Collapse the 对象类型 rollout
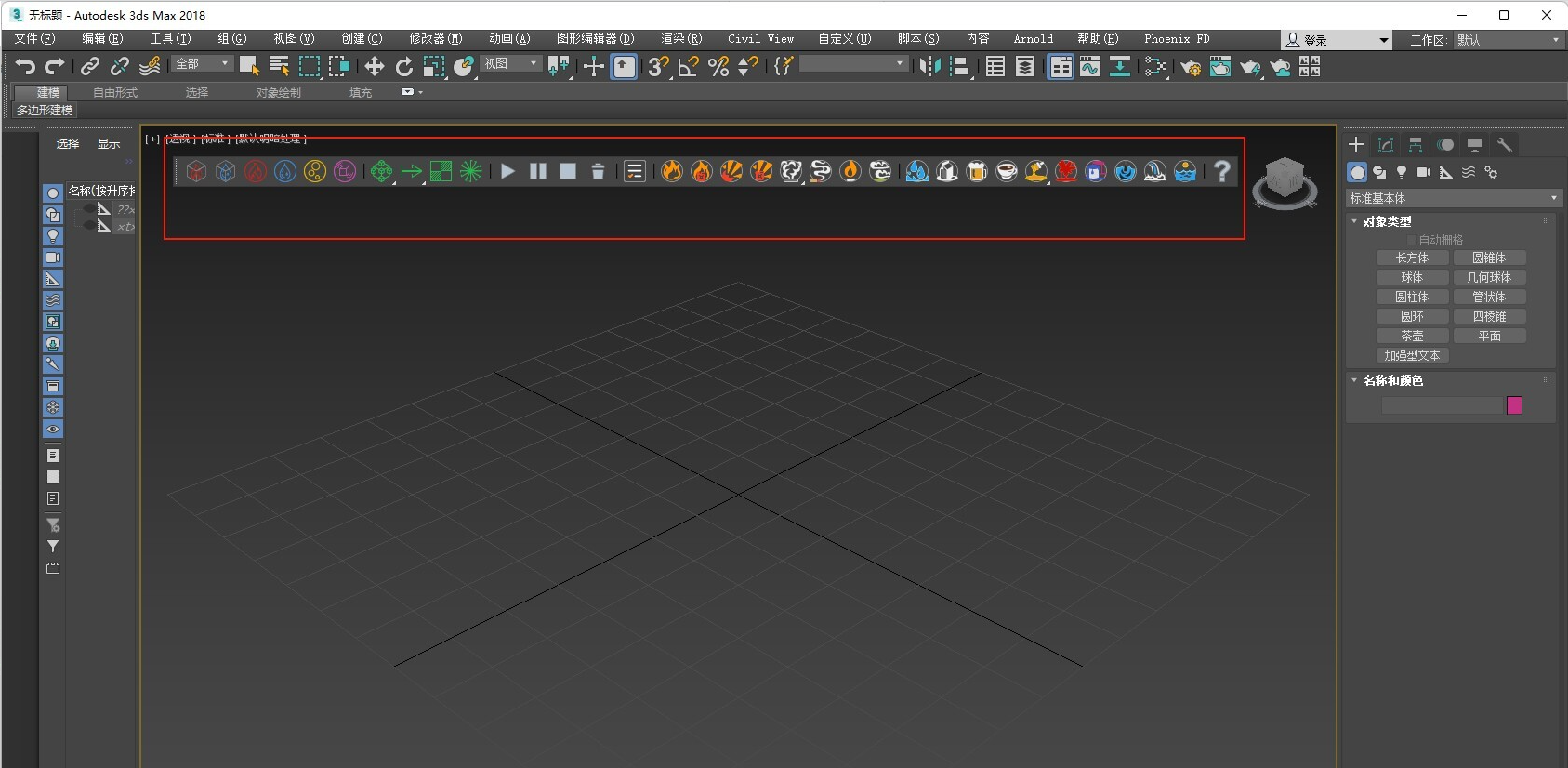1568x768 pixels. (x=1386, y=221)
